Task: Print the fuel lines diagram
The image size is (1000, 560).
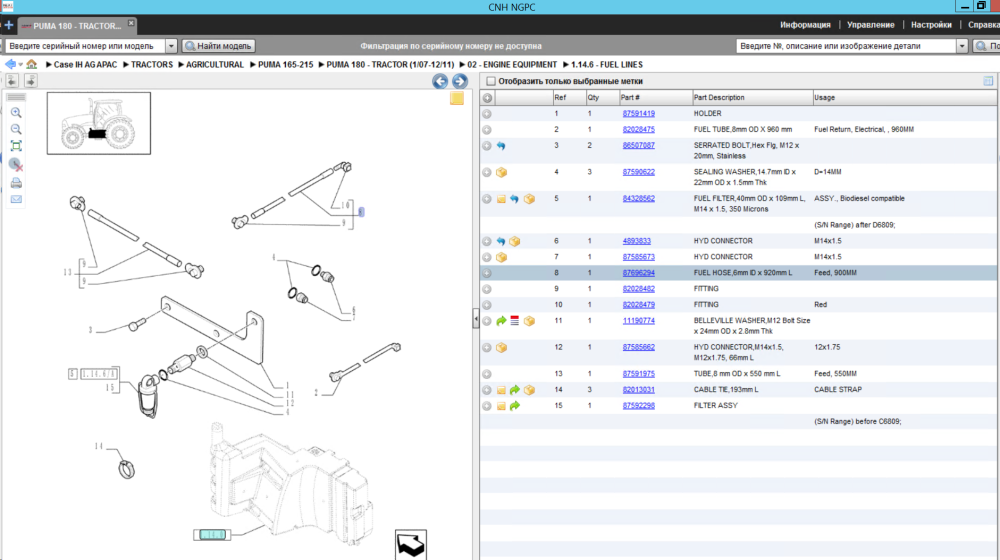Action: tap(16, 183)
